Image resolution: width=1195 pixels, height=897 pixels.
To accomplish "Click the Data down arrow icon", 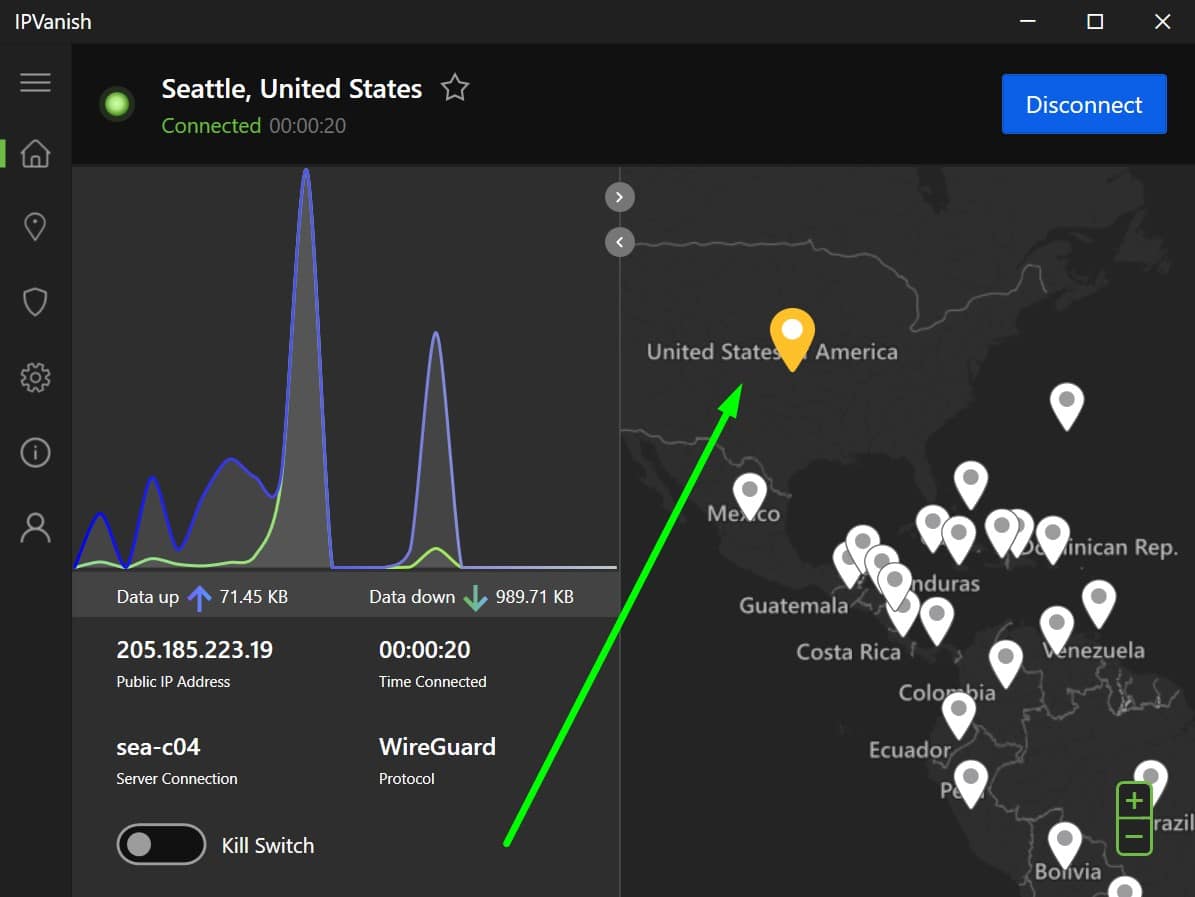I will pos(476,597).
